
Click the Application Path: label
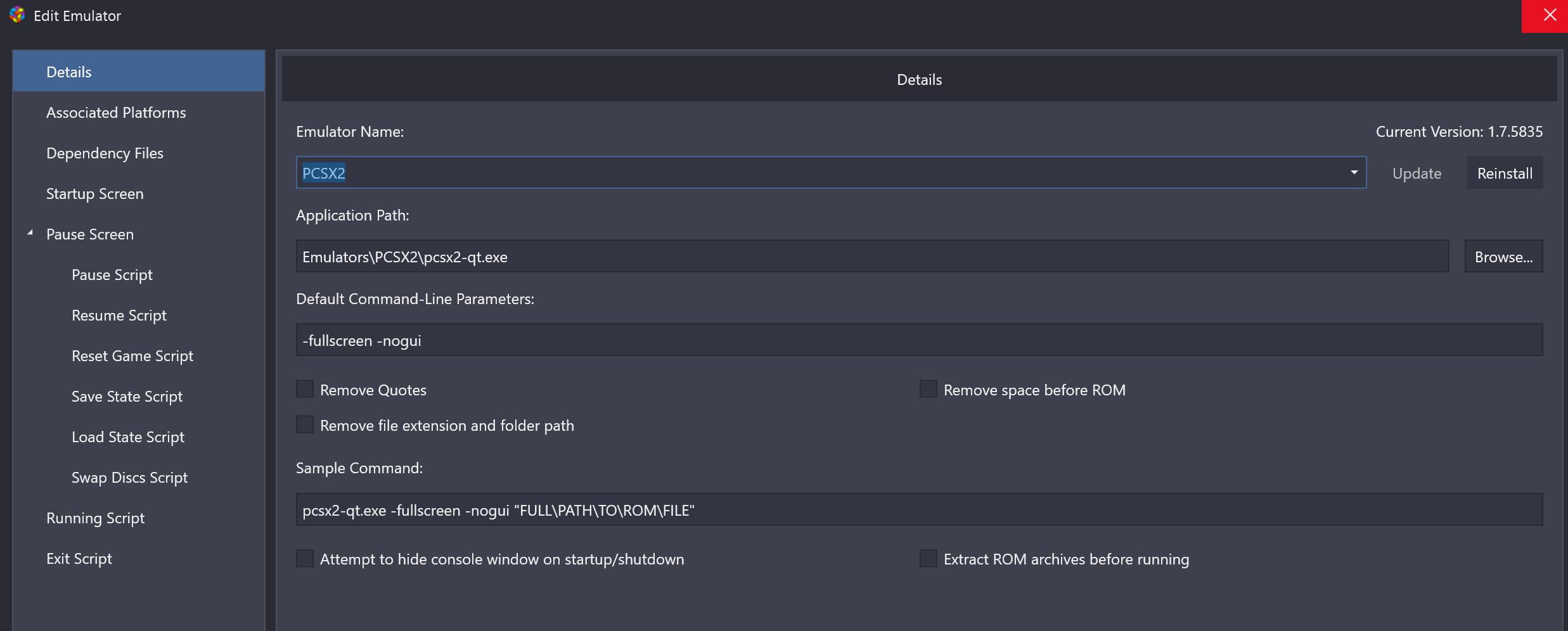point(352,215)
